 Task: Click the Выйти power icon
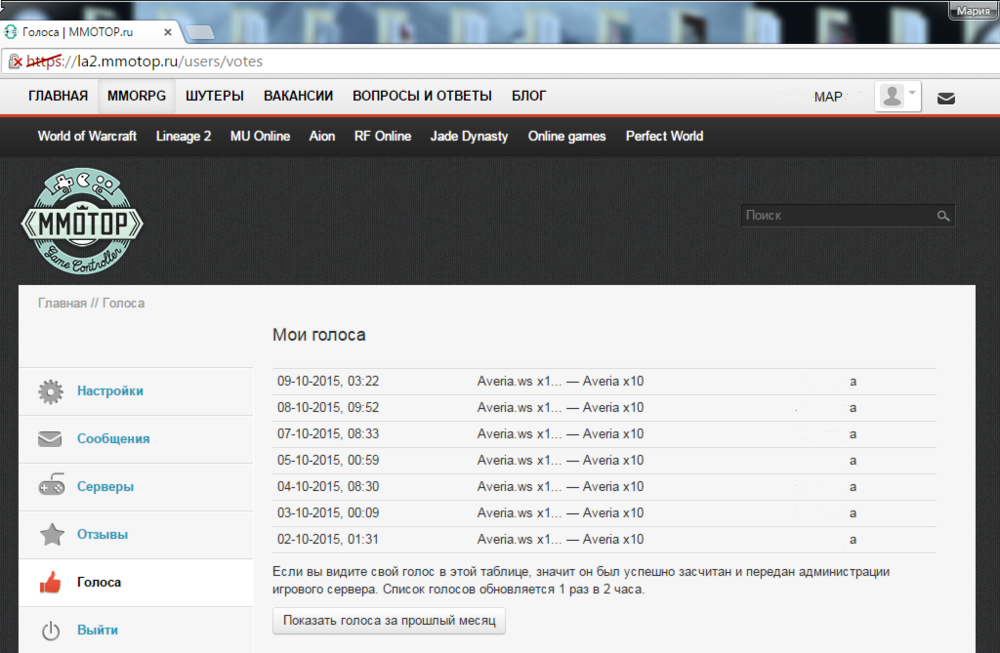pos(49,629)
